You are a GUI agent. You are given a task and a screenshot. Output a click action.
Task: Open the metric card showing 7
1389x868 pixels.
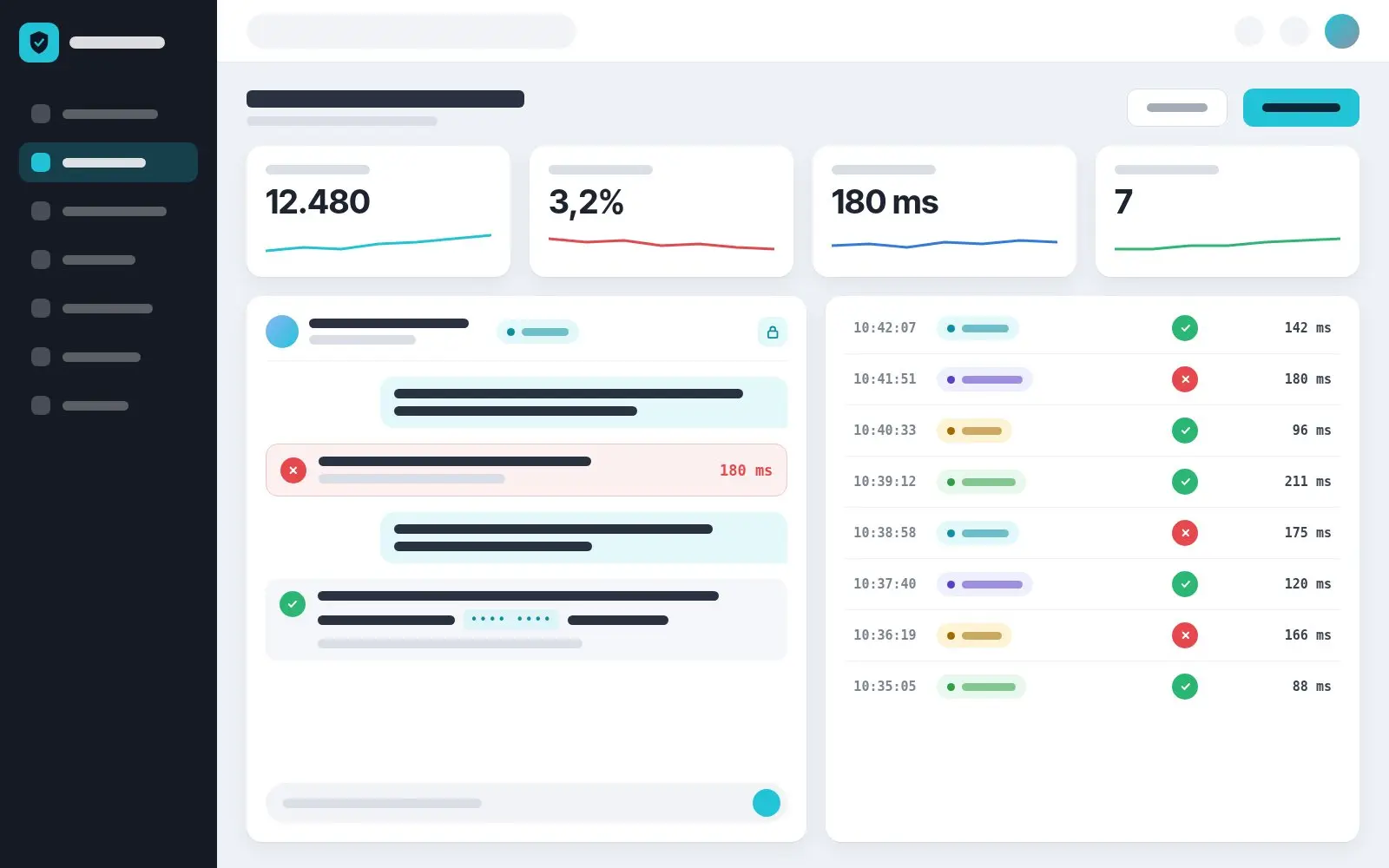(1228, 211)
